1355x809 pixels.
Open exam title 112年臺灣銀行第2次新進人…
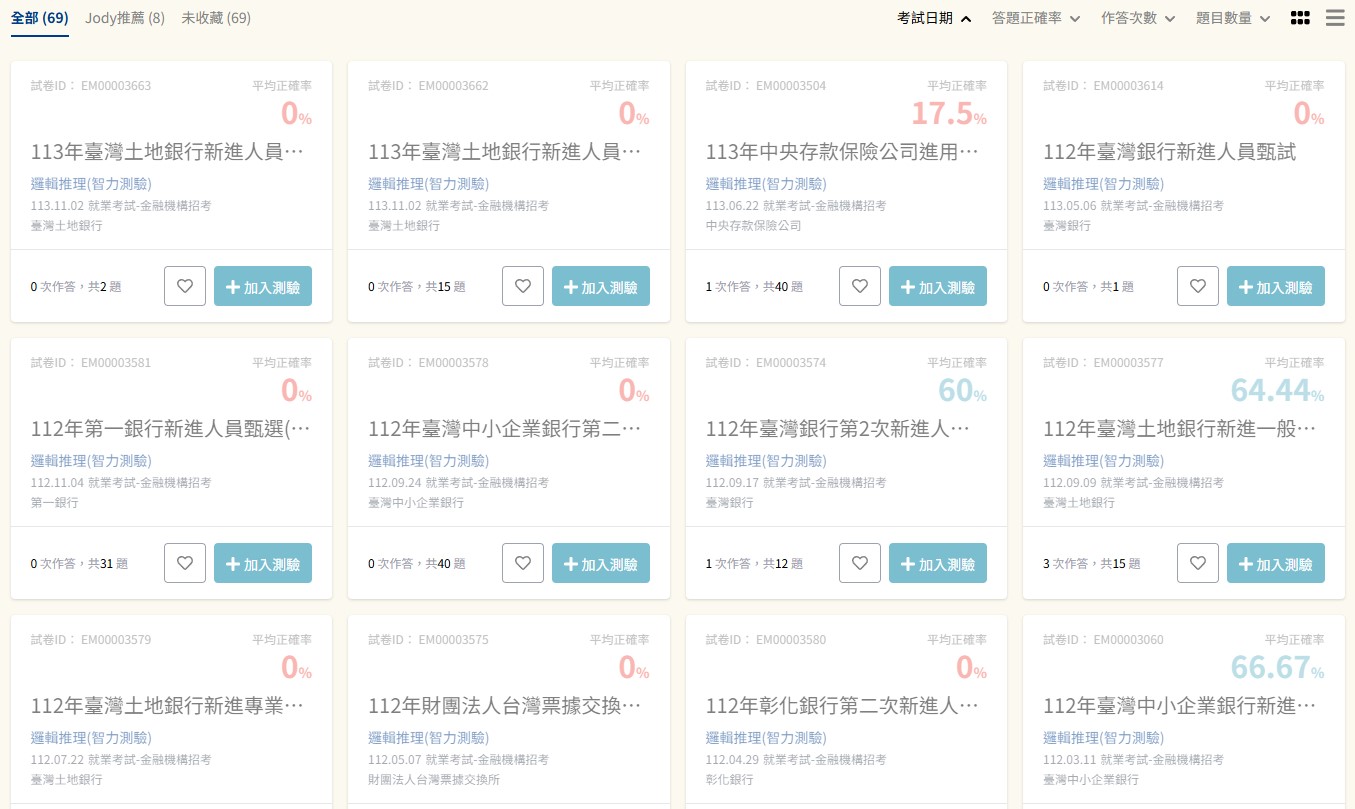(x=838, y=430)
